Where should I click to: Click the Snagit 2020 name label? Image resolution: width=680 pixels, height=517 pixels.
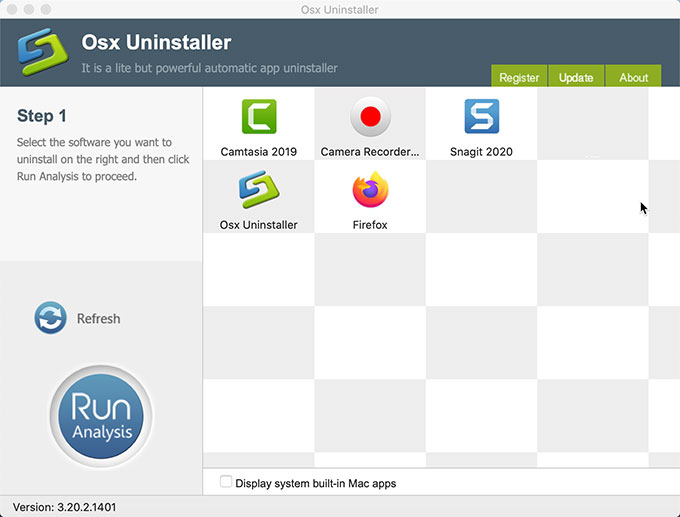click(x=481, y=152)
